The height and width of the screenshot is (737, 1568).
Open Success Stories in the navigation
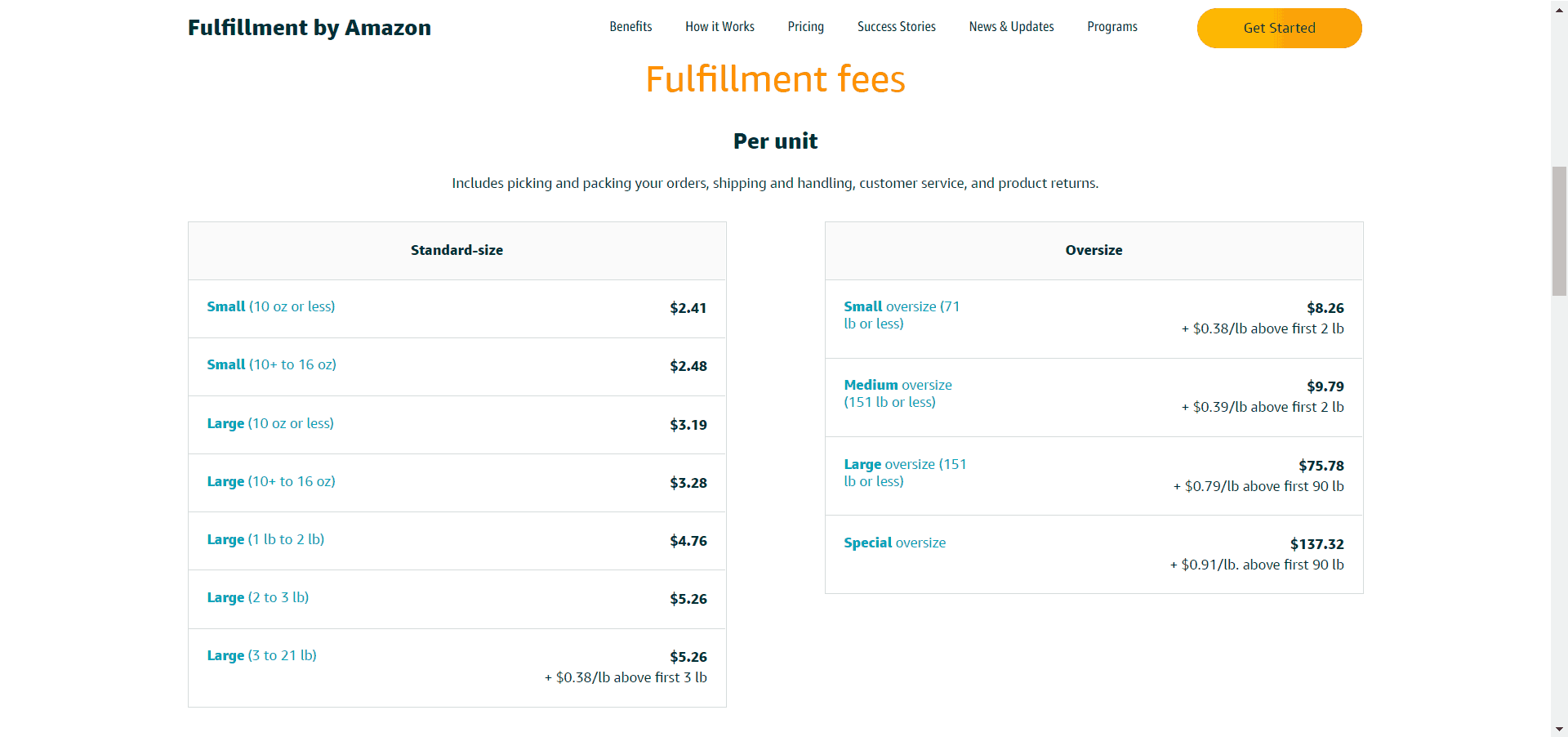896,27
